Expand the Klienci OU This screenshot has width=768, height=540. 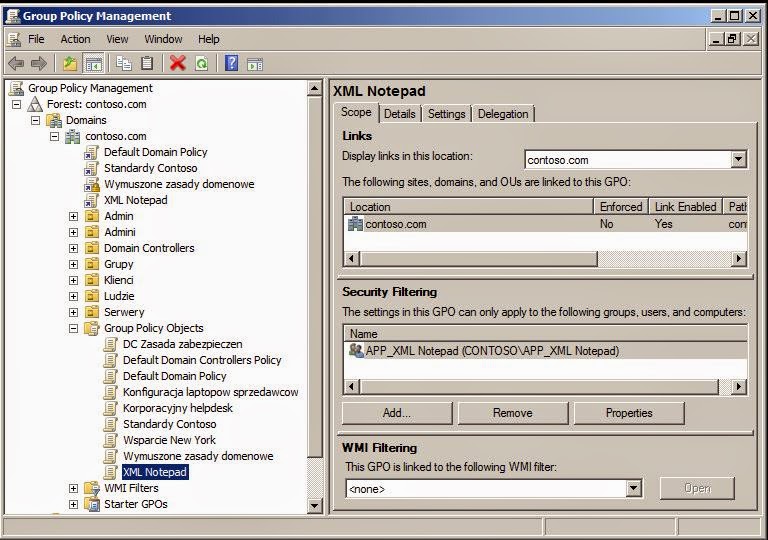point(73,280)
